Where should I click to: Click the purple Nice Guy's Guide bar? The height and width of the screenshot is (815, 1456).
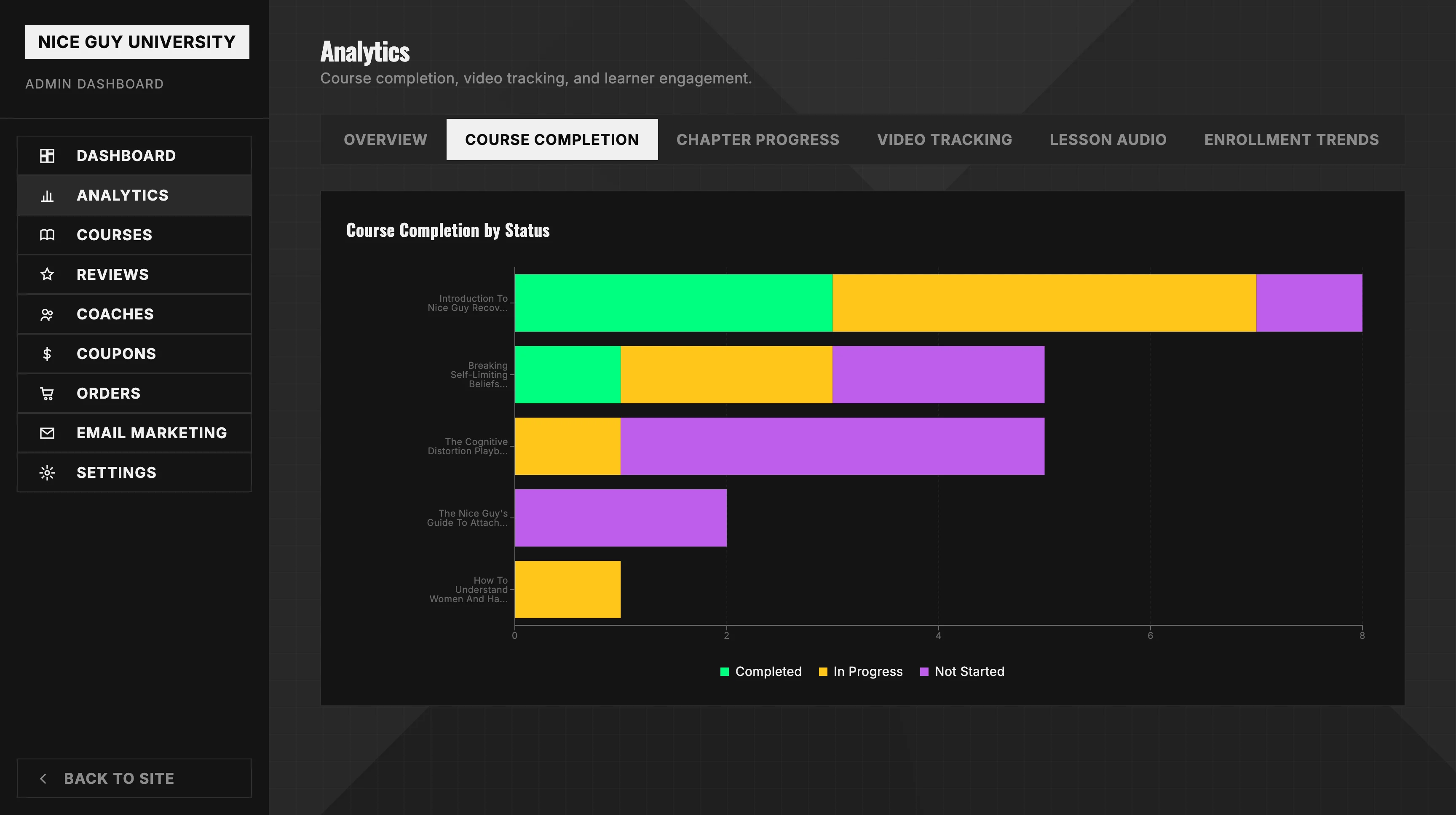[621, 518]
